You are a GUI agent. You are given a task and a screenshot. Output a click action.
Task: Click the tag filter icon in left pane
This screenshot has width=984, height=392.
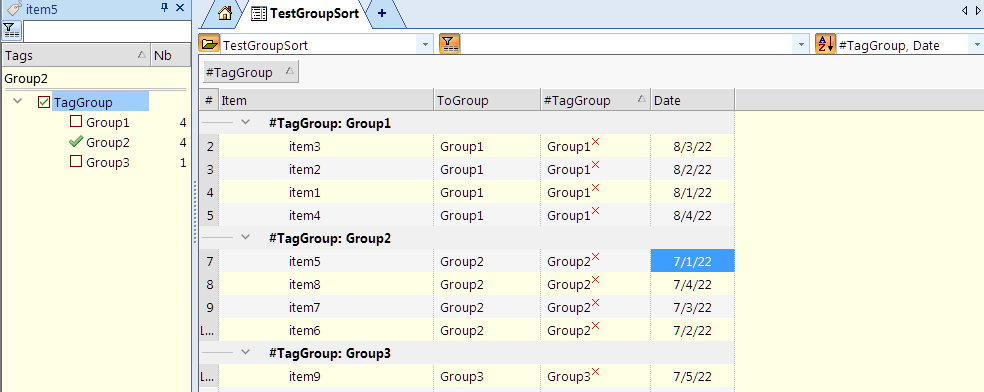point(11,30)
